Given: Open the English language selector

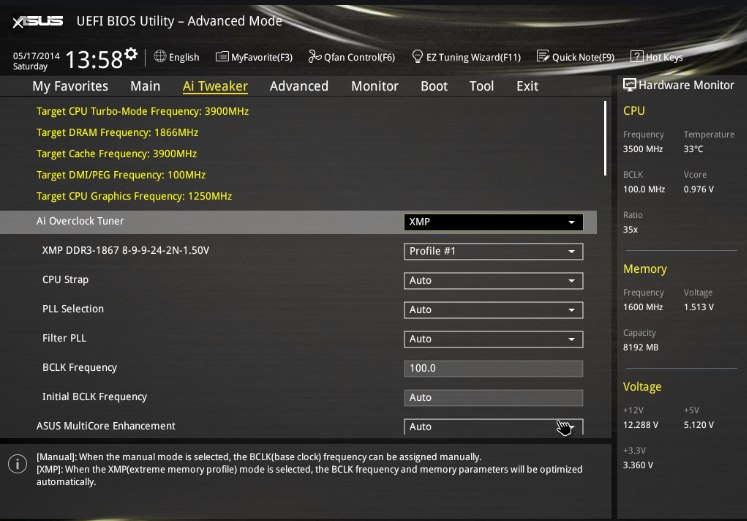Looking at the screenshot, I should coord(177,57).
